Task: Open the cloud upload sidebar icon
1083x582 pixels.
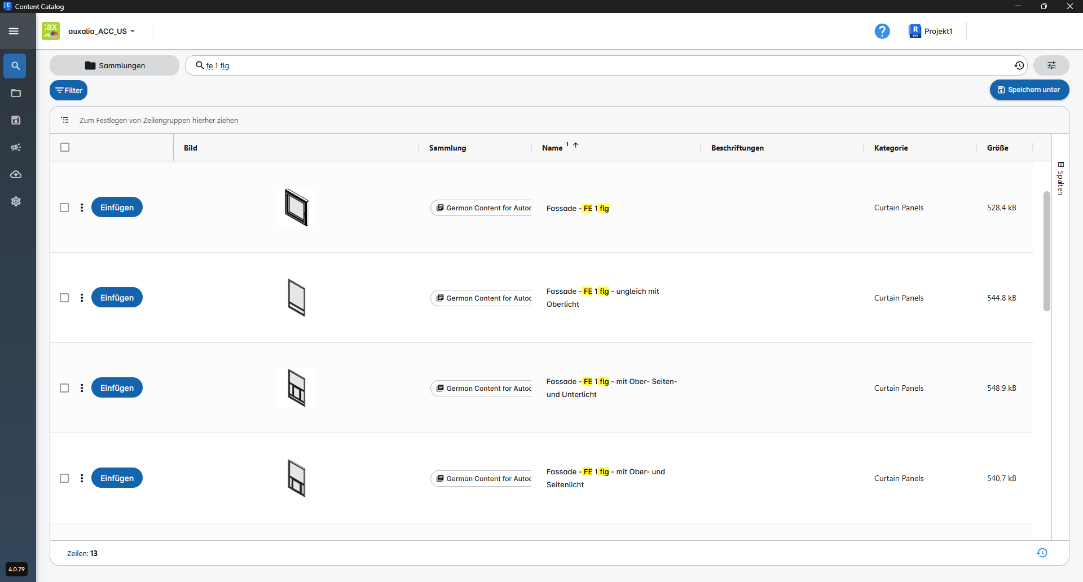Action: [x=15, y=174]
